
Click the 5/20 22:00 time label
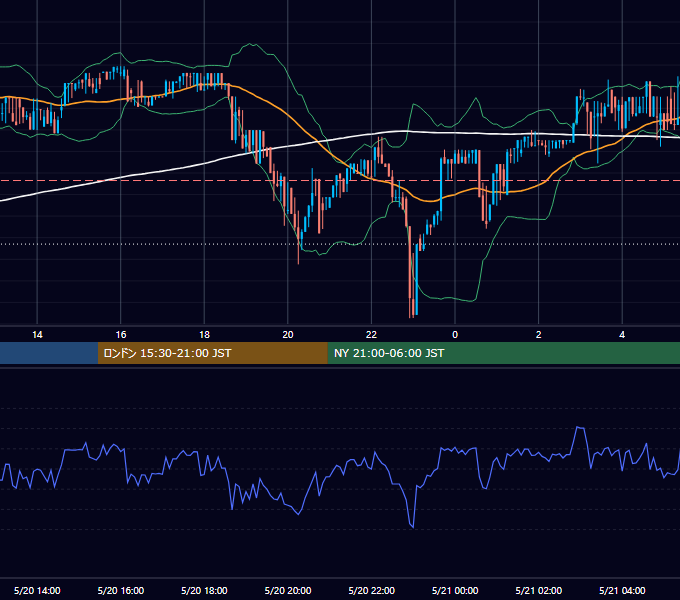pyautogui.click(x=372, y=590)
